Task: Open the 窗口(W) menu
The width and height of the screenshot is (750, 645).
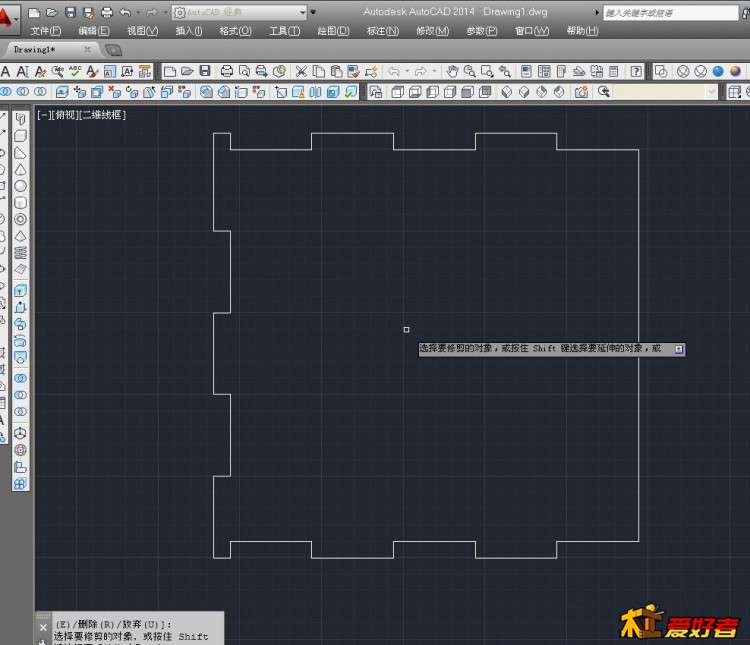Action: (x=532, y=31)
